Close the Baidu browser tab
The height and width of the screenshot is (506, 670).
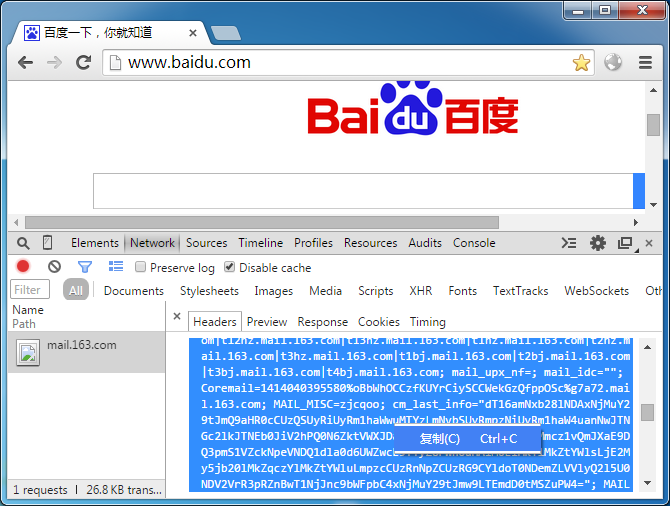(x=193, y=33)
